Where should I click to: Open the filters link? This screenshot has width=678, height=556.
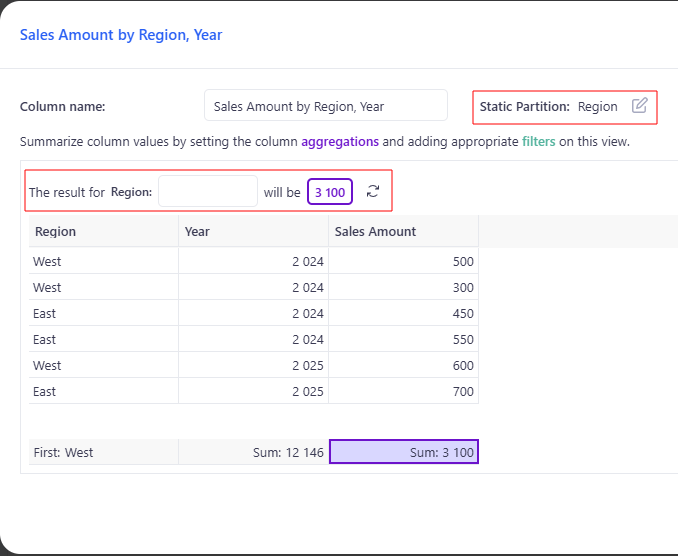point(538,141)
